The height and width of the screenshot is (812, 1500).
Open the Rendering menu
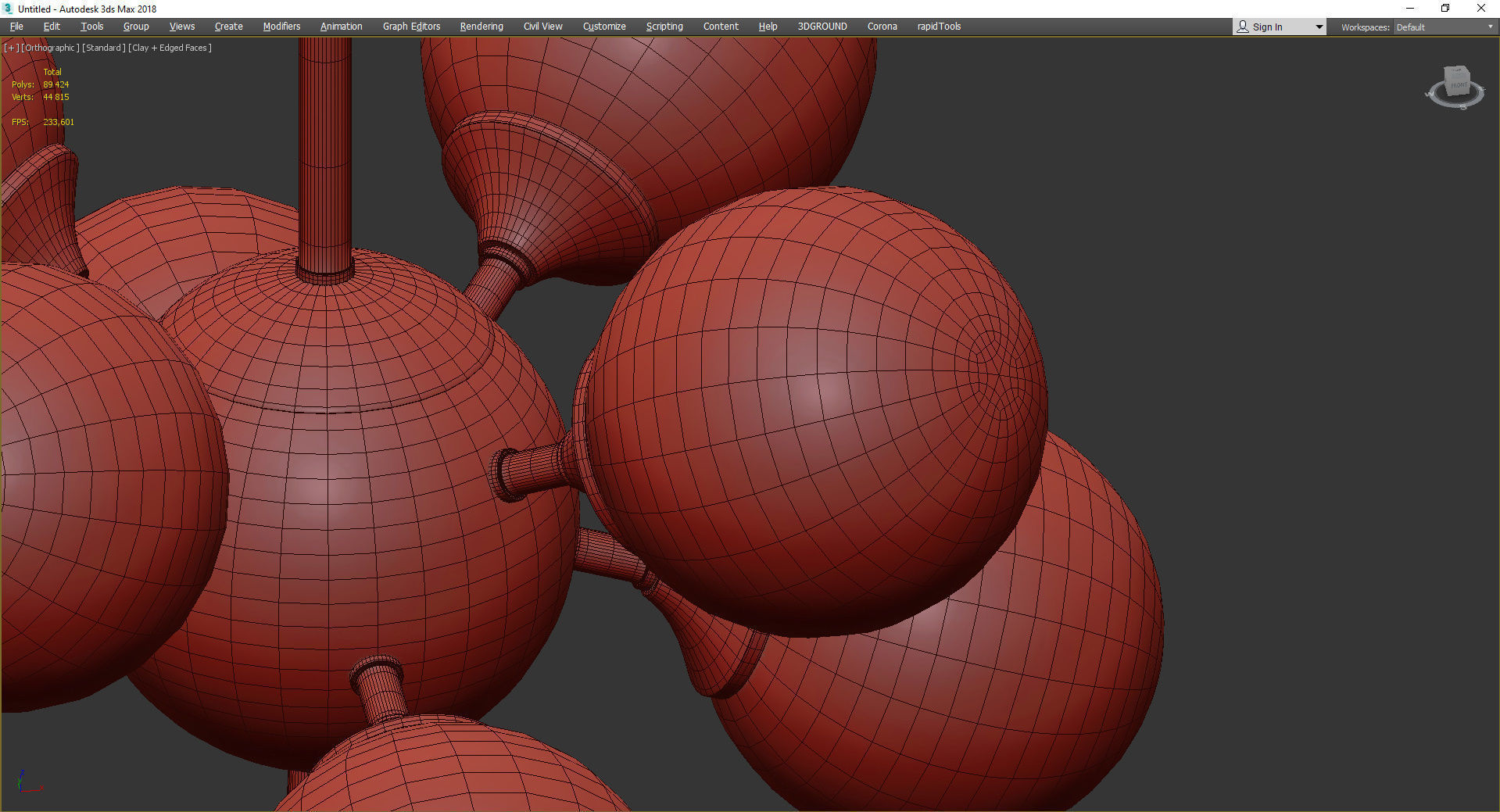482,27
